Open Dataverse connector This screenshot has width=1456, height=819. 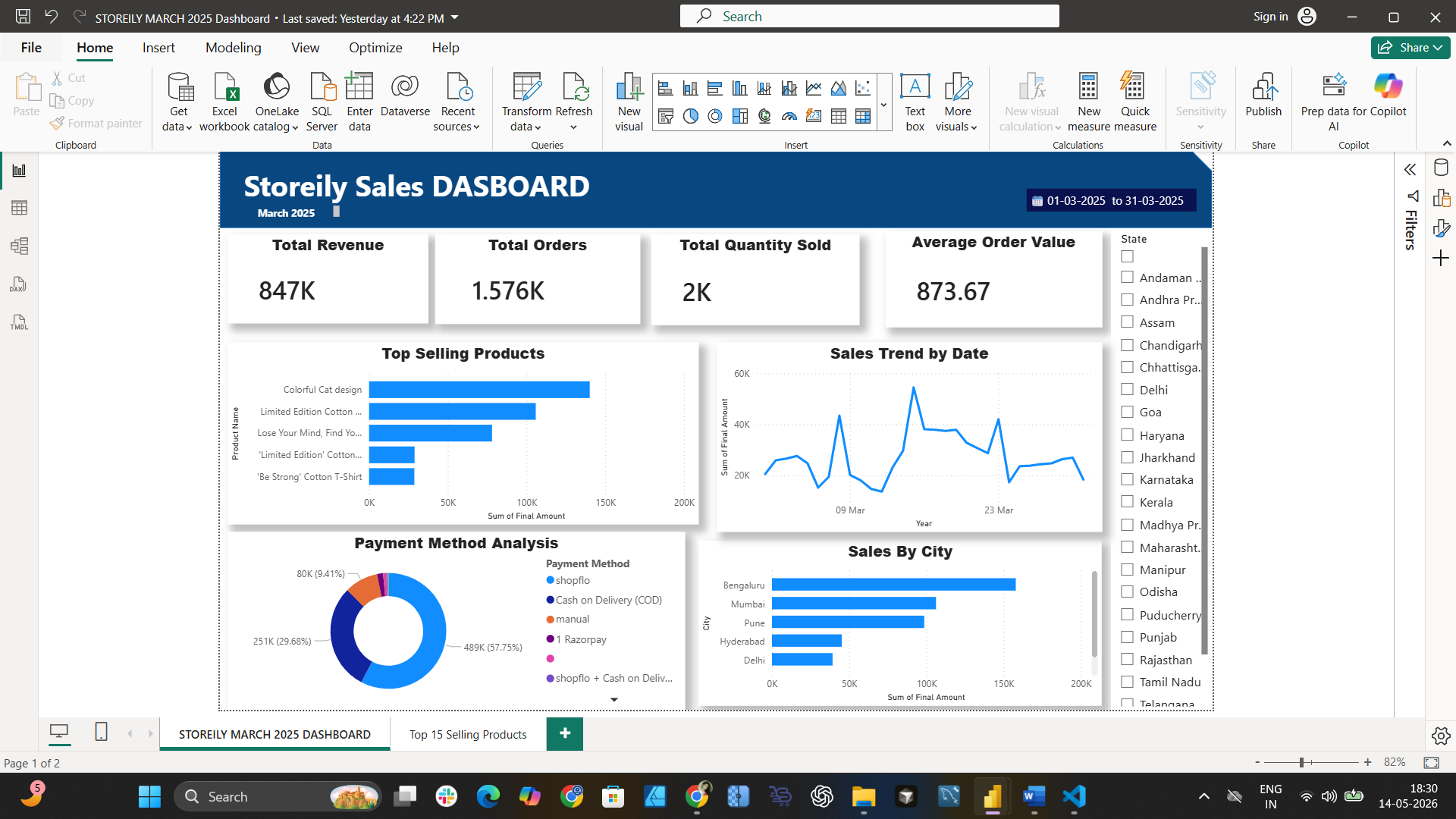[x=405, y=96]
